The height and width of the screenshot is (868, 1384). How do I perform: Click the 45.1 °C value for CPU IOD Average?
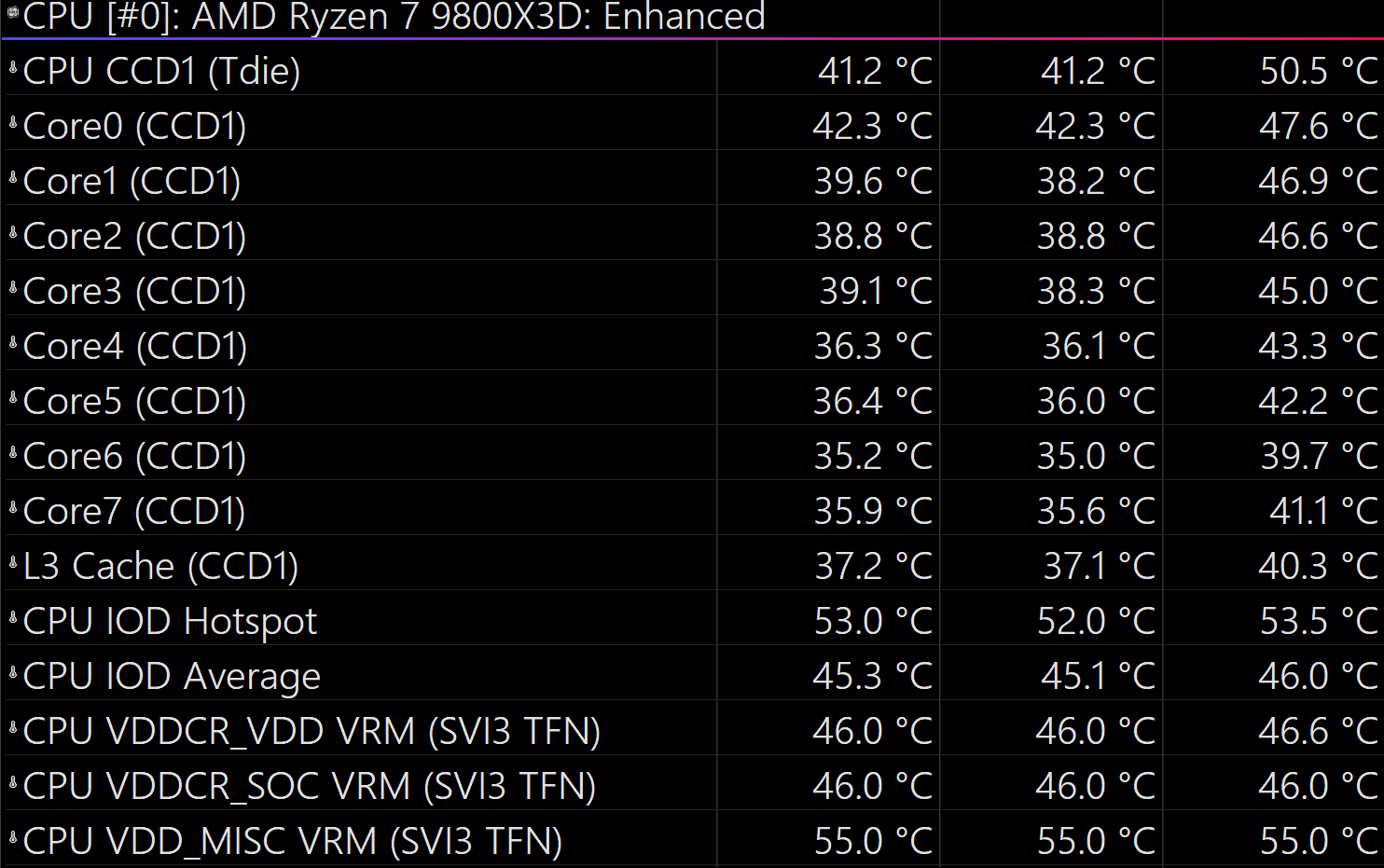point(1098,677)
